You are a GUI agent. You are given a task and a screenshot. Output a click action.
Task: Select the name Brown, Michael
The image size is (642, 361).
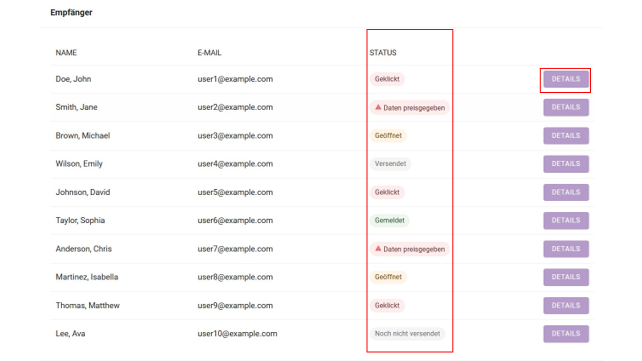[x=83, y=135]
